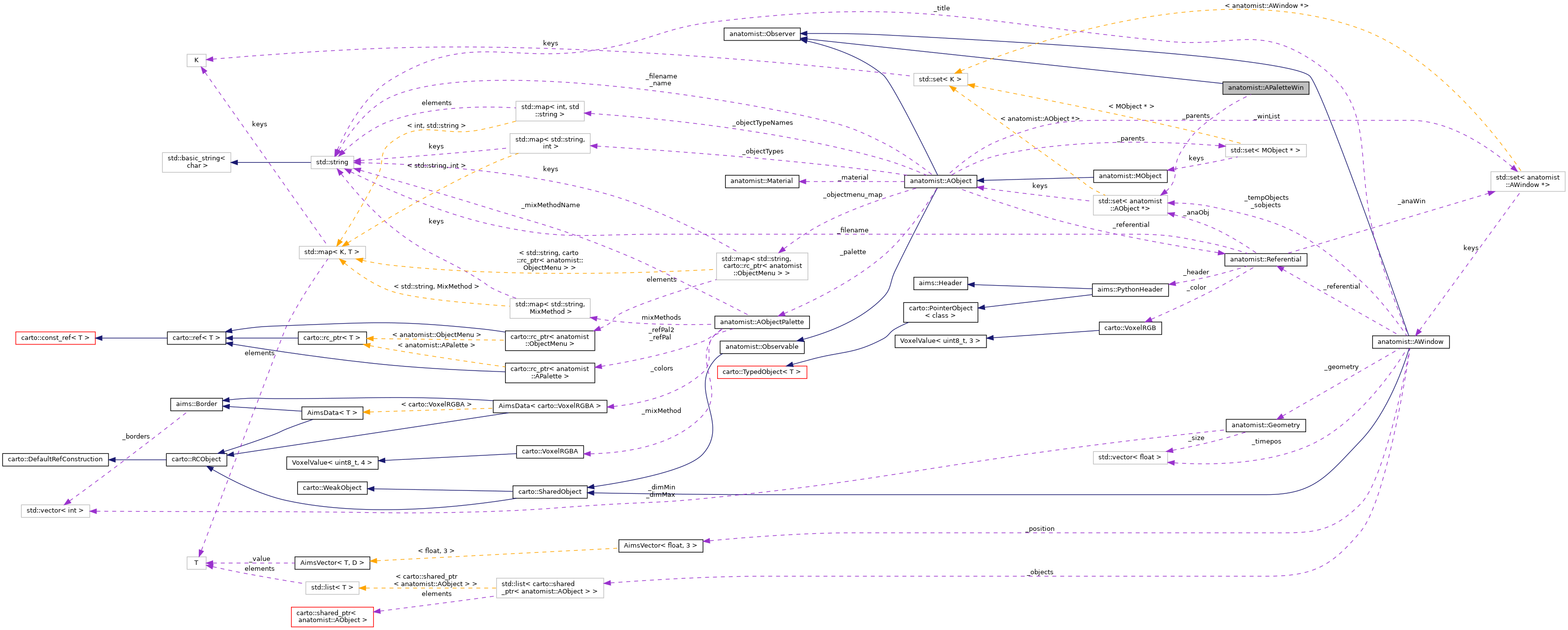Click the std::vector< int > node
Viewport: 1568px width, 630px height.
click(55, 511)
